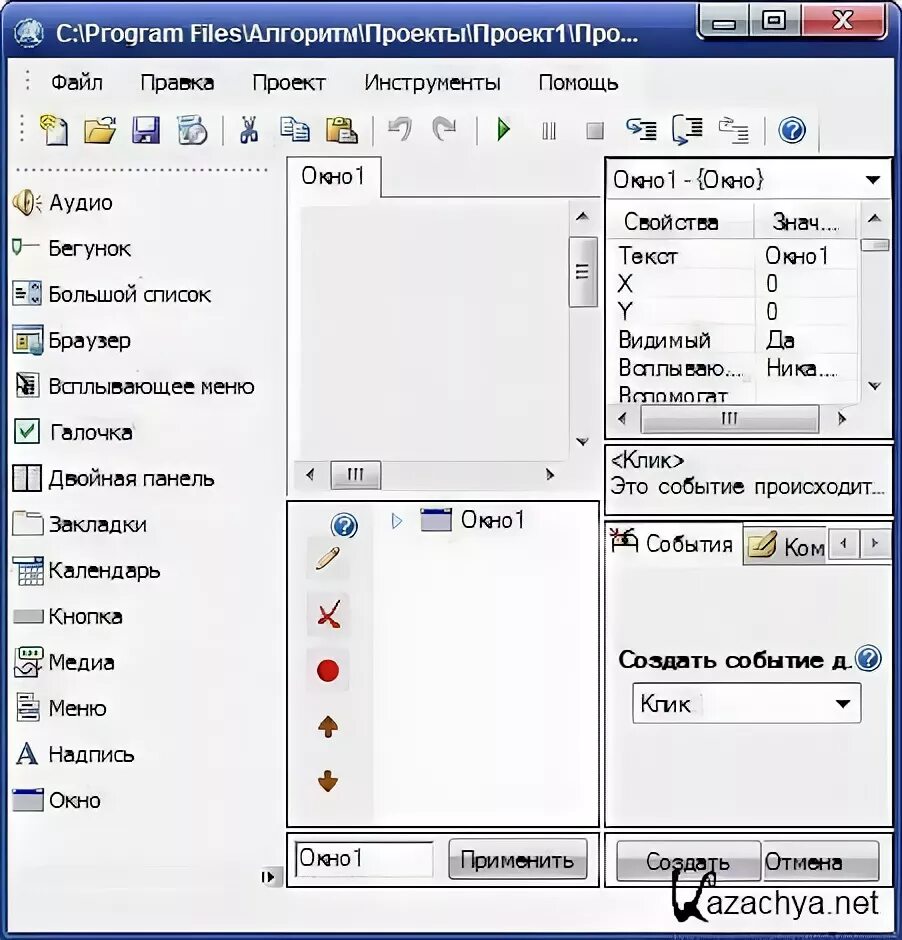
Task: Open the Окно1 - {Окно} object dropdown
Action: [873, 180]
